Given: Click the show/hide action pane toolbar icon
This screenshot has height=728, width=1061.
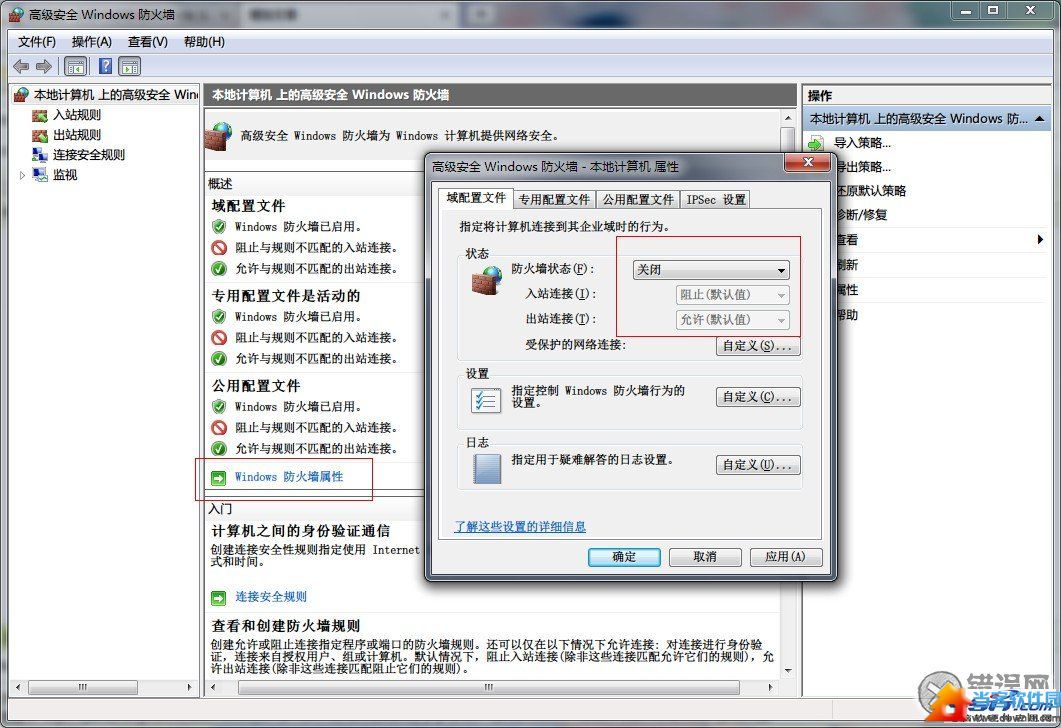Looking at the screenshot, I should coord(129,66).
